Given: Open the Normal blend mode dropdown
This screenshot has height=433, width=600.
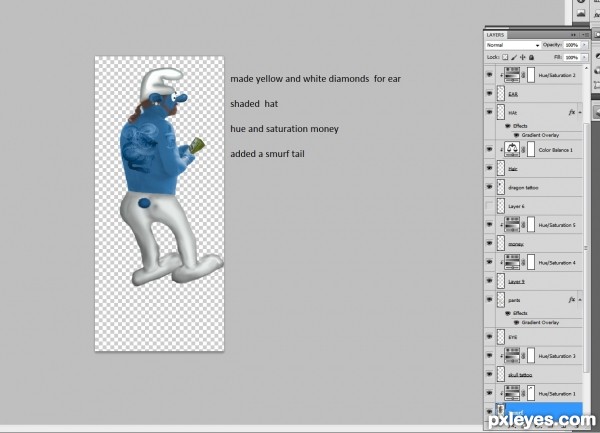Looking at the screenshot, I should [513, 45].
